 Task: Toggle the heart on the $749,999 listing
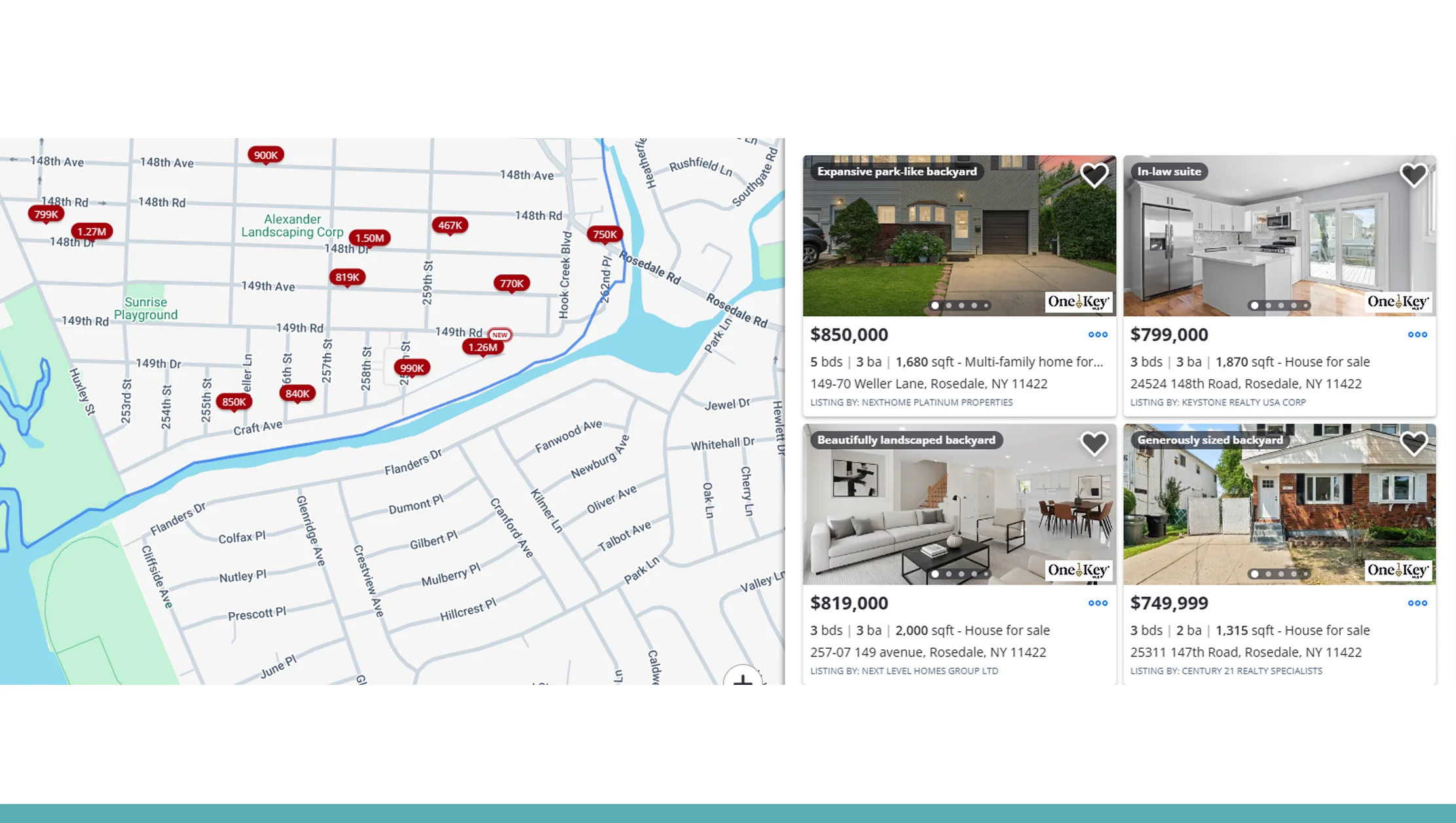coord(1414,443)
